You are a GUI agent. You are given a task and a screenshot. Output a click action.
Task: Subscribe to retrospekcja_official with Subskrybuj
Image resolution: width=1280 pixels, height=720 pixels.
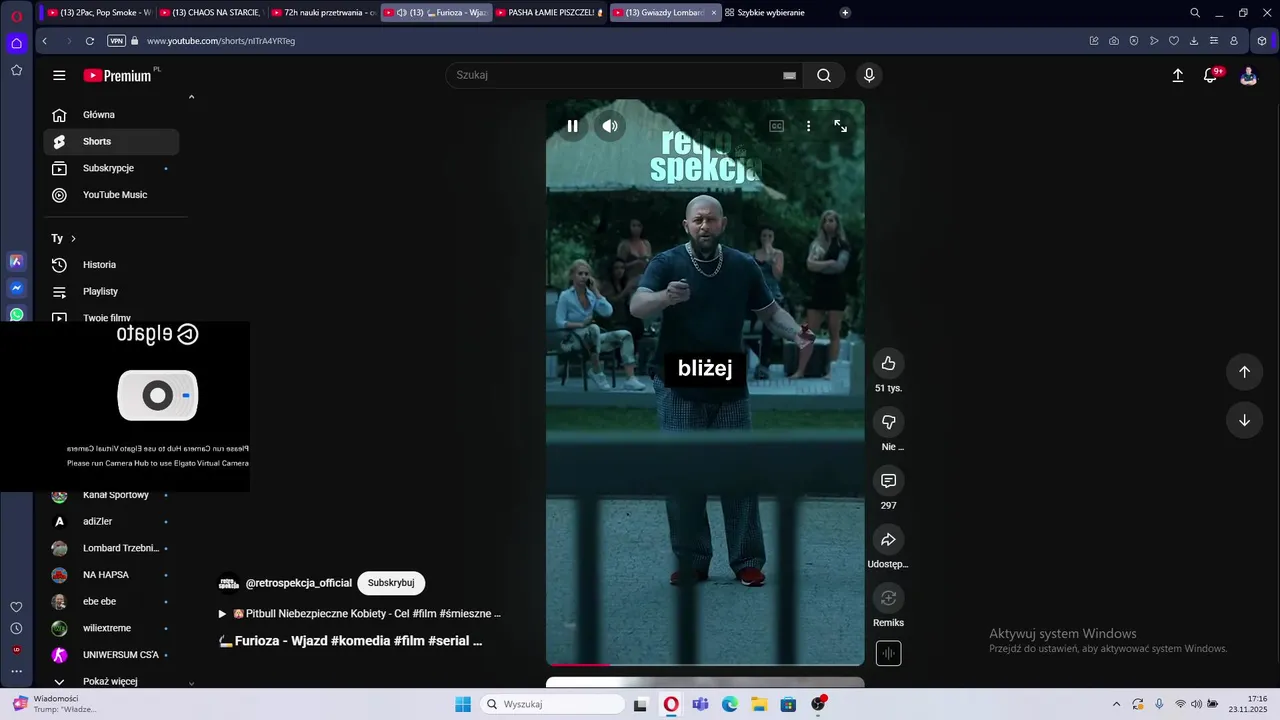coord(391,583)
